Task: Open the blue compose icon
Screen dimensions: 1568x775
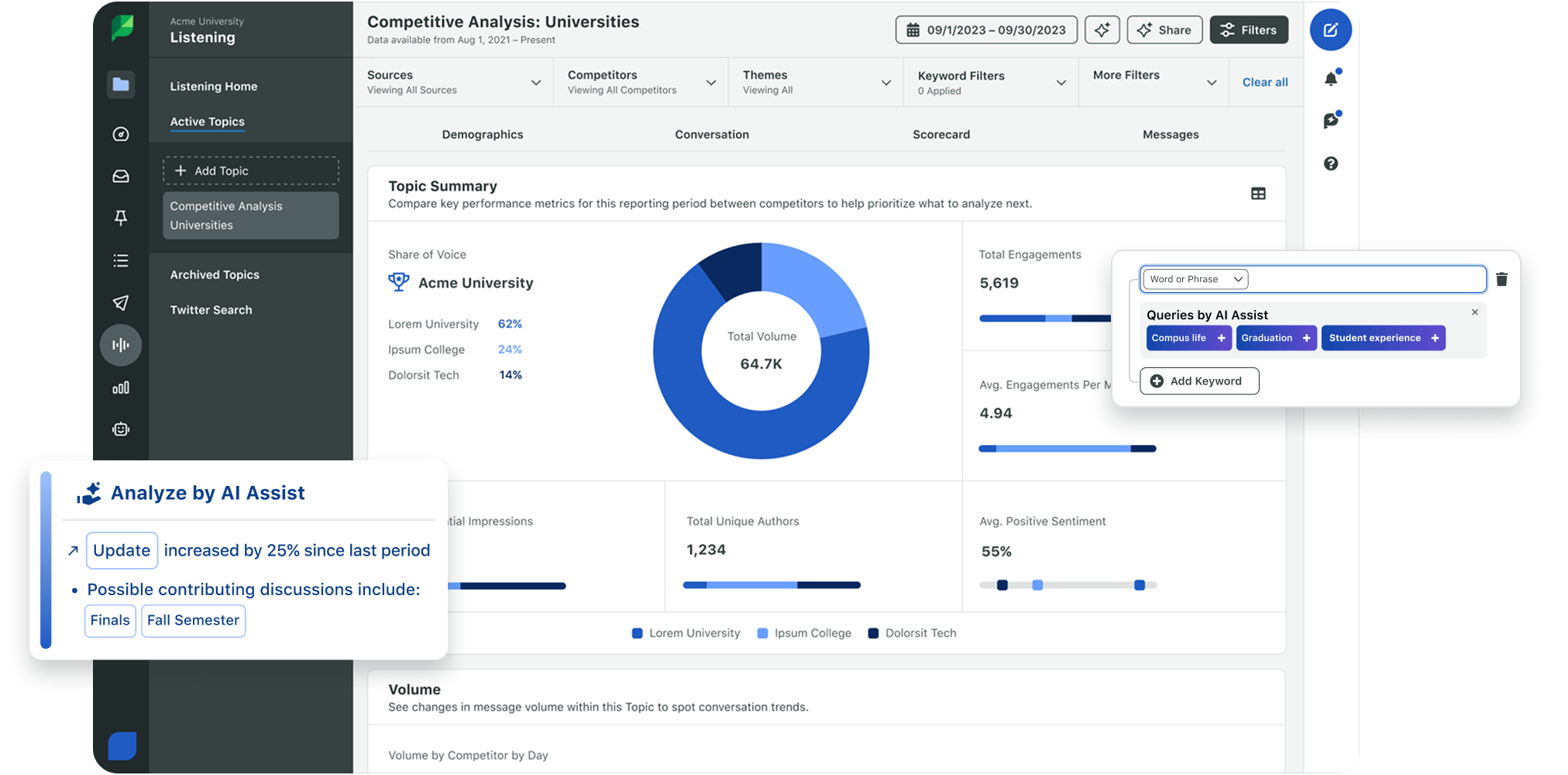Action: (1331, 29)
